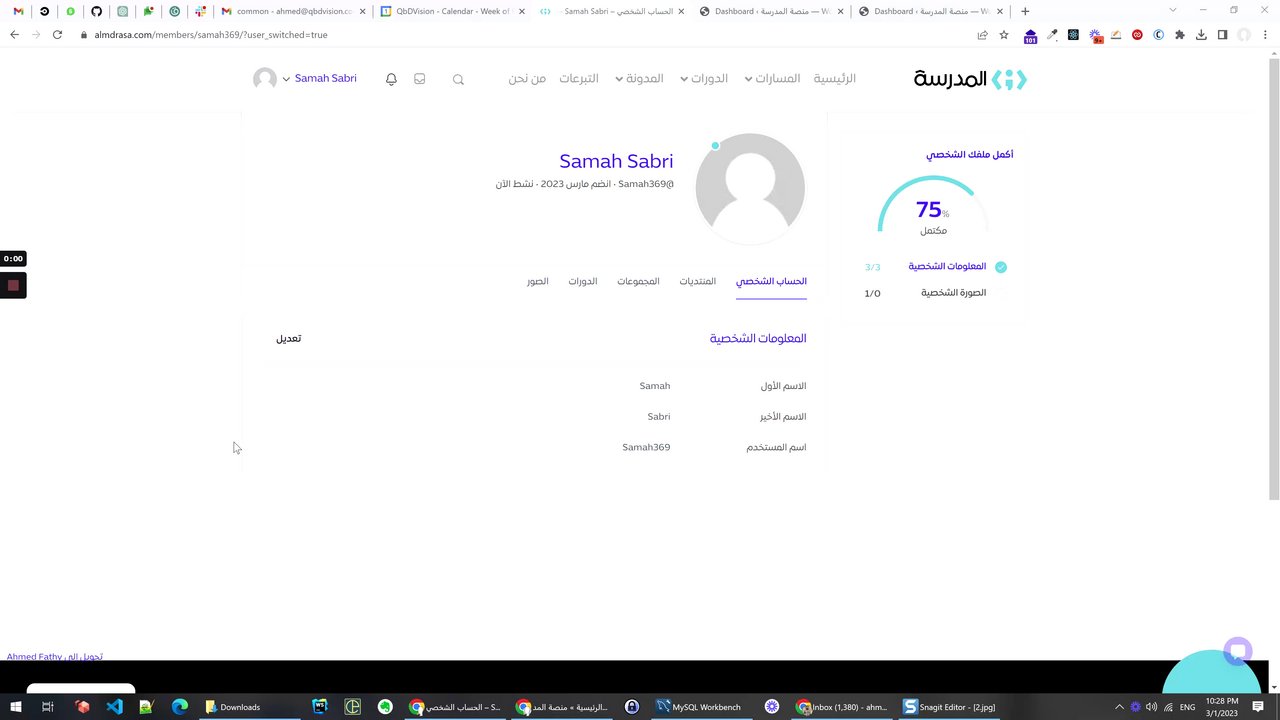Click the ENG language indicator
1280x720 pixels.
click(x=1187, y=707)
